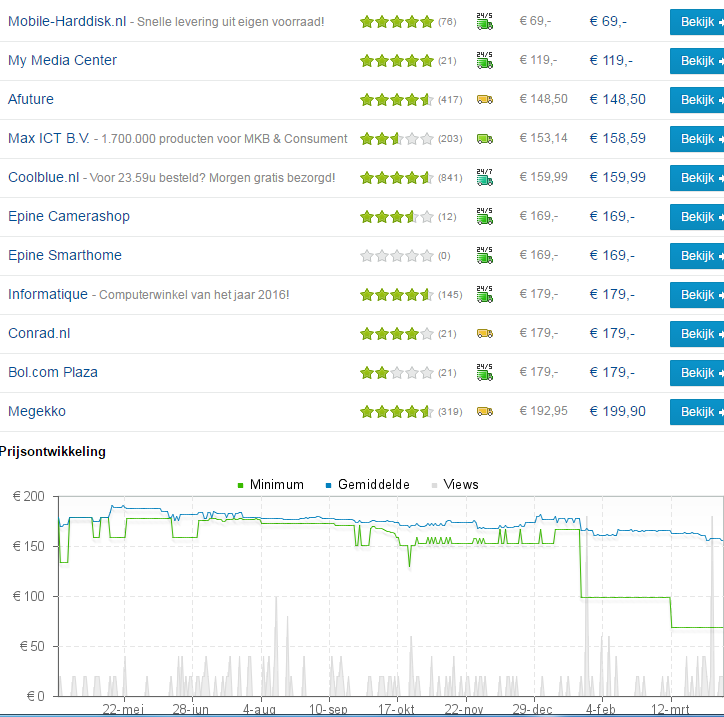Screen dimensions: 724x717
Task: Click Bekijk button for Conrad.nl
Action: click(697, 334)
